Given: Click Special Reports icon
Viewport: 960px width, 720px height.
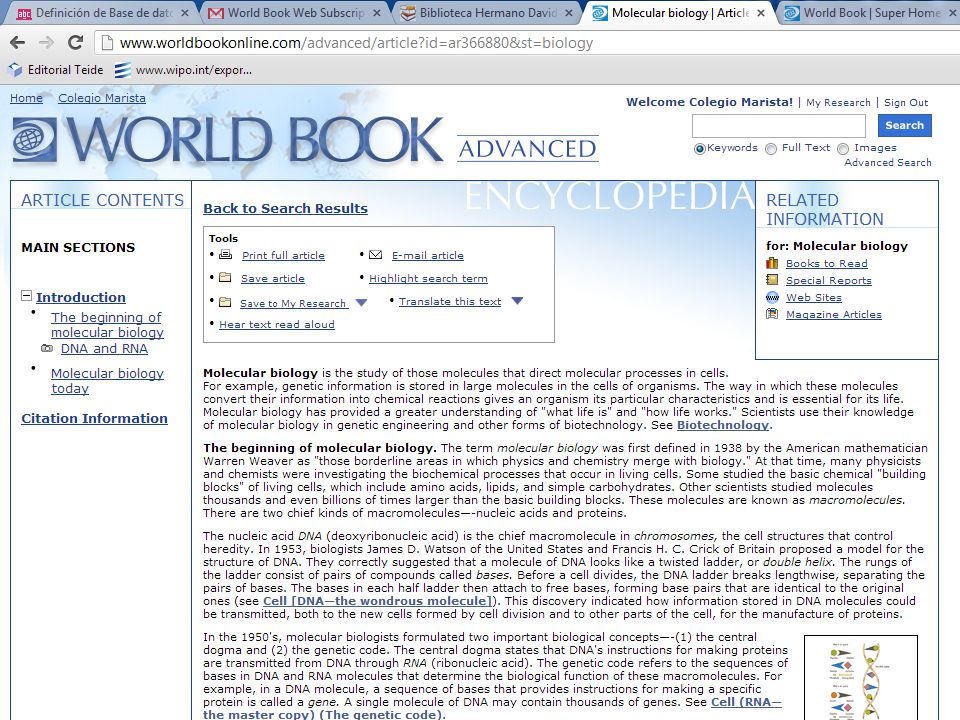Looking at the screenshot, I should pyautogui.click(x=773, y=280).
